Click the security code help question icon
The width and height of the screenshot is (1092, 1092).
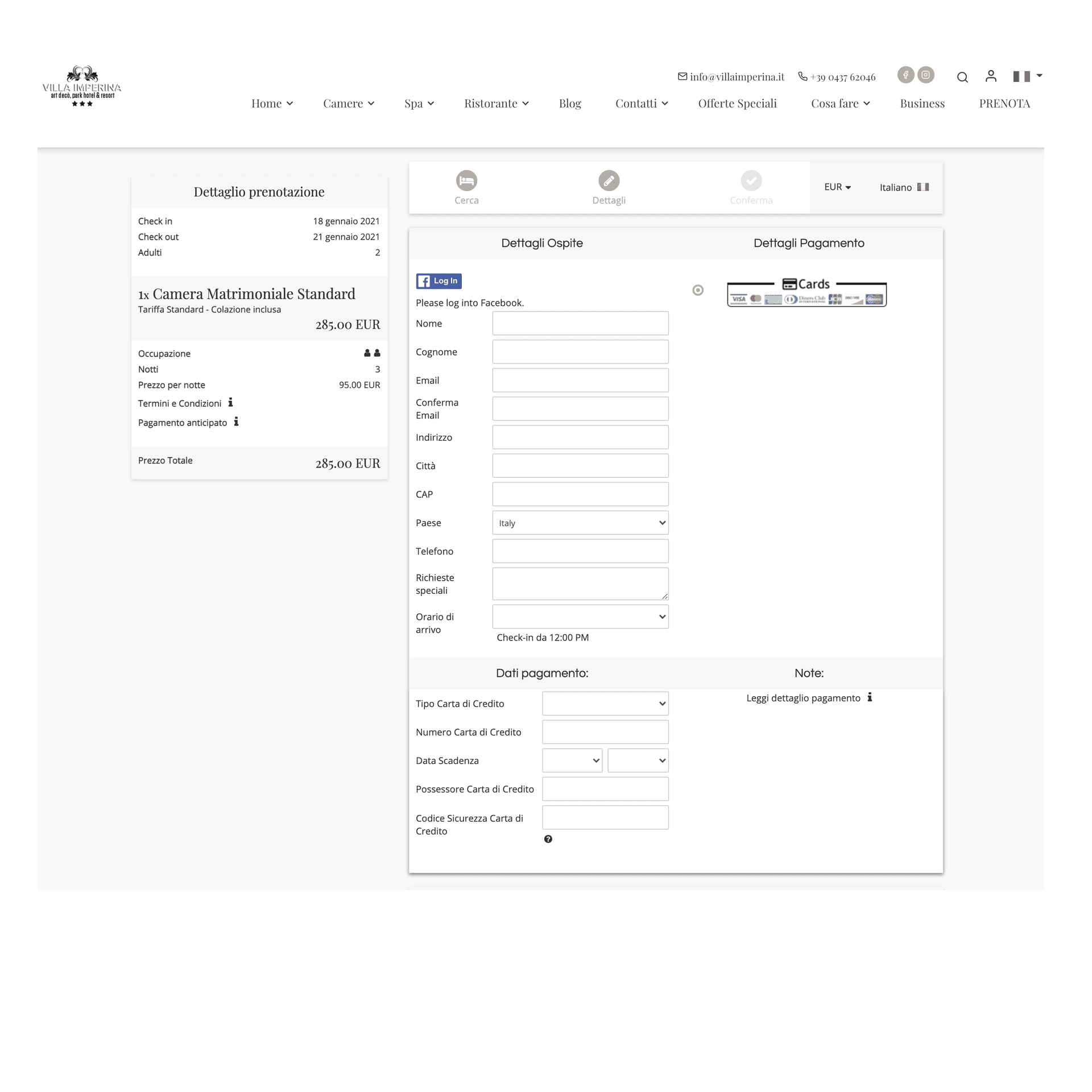pyautogui.click(x=548, y=839)
